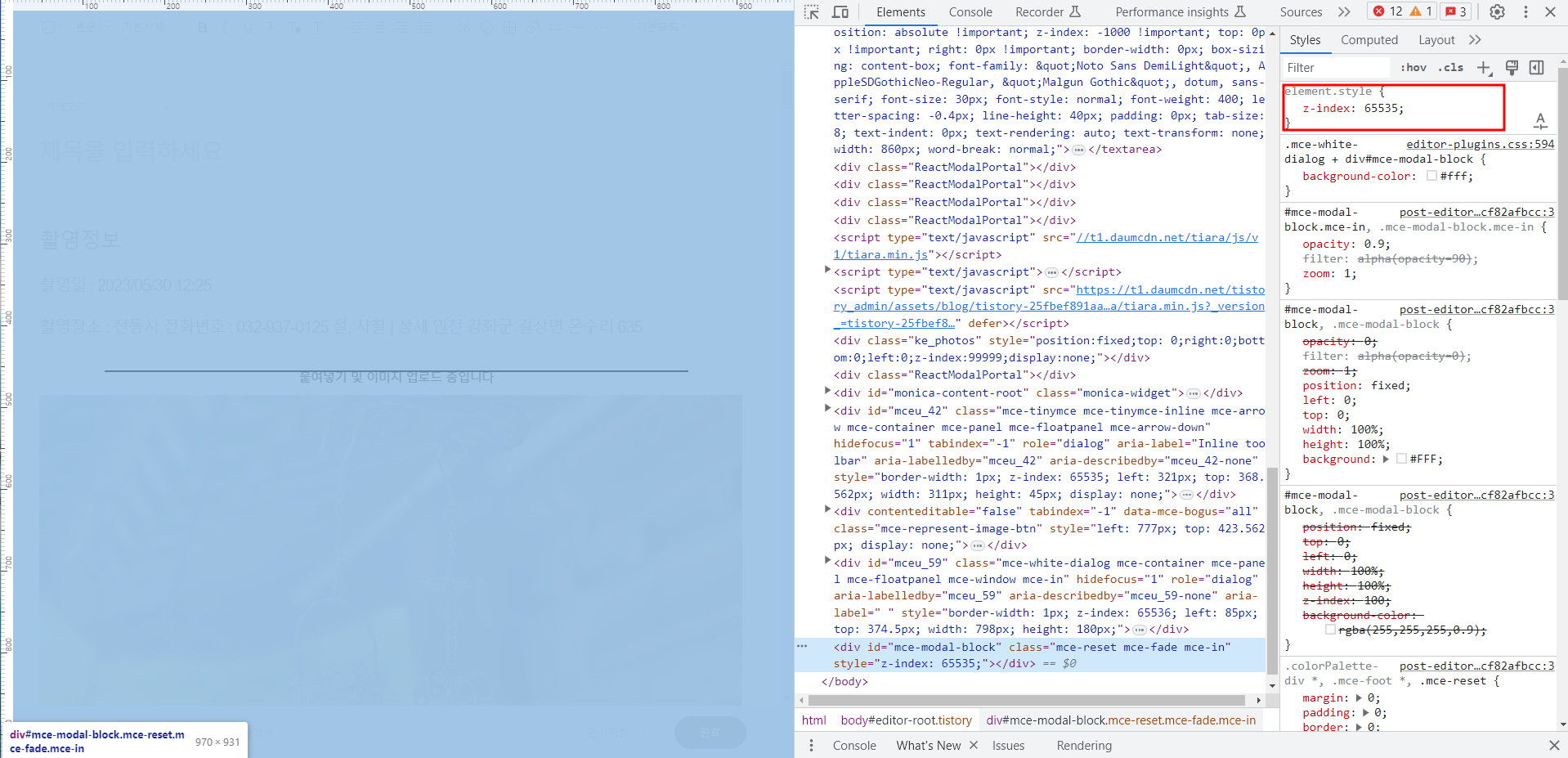This screenshot has height=758, width=1568.
Task: Expand the collapsed inline script node
Action: point(827,269)
